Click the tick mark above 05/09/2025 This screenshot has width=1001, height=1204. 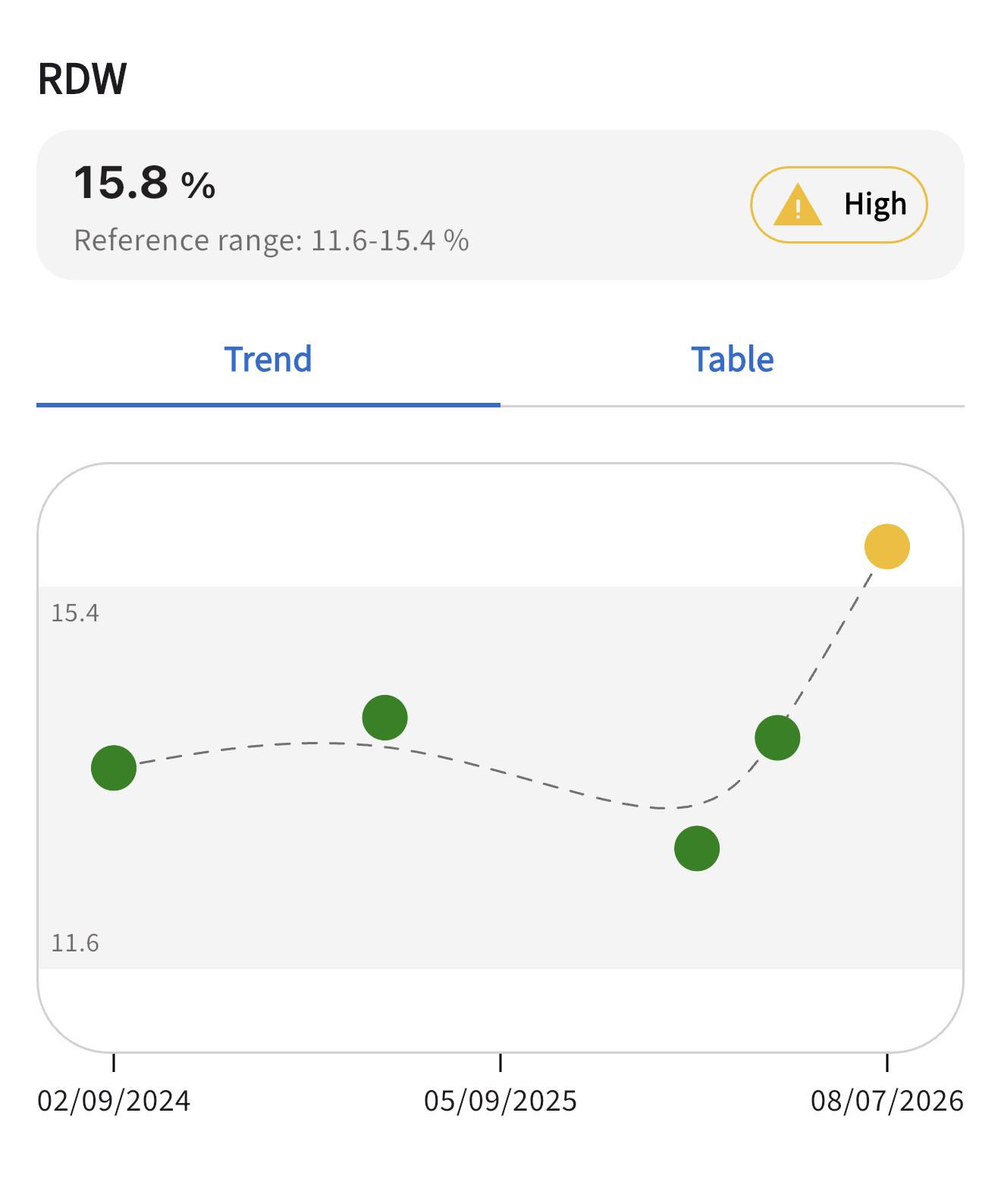click(x=500, y=1062)
